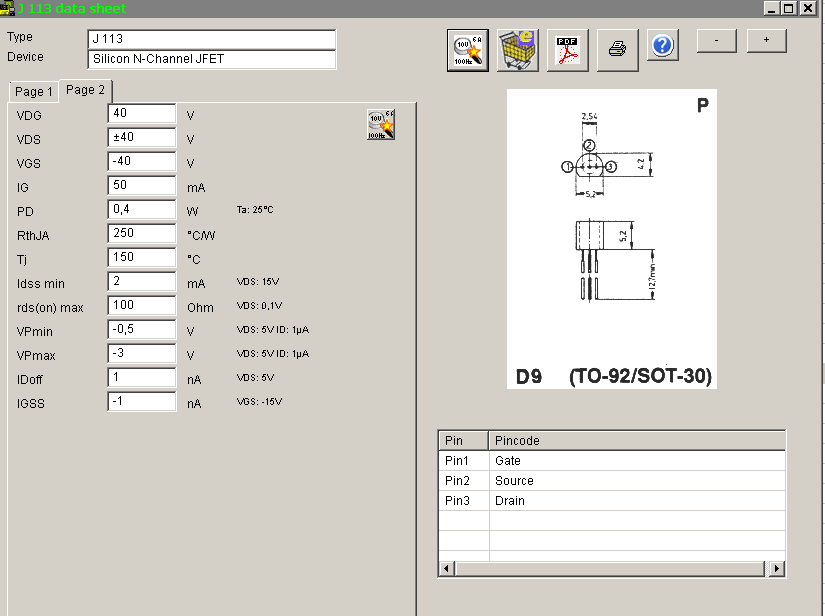Image resolution: width=825 pixels, height=616 pixels.
Task: Click the VDG value field
Action: coord(142,113)
